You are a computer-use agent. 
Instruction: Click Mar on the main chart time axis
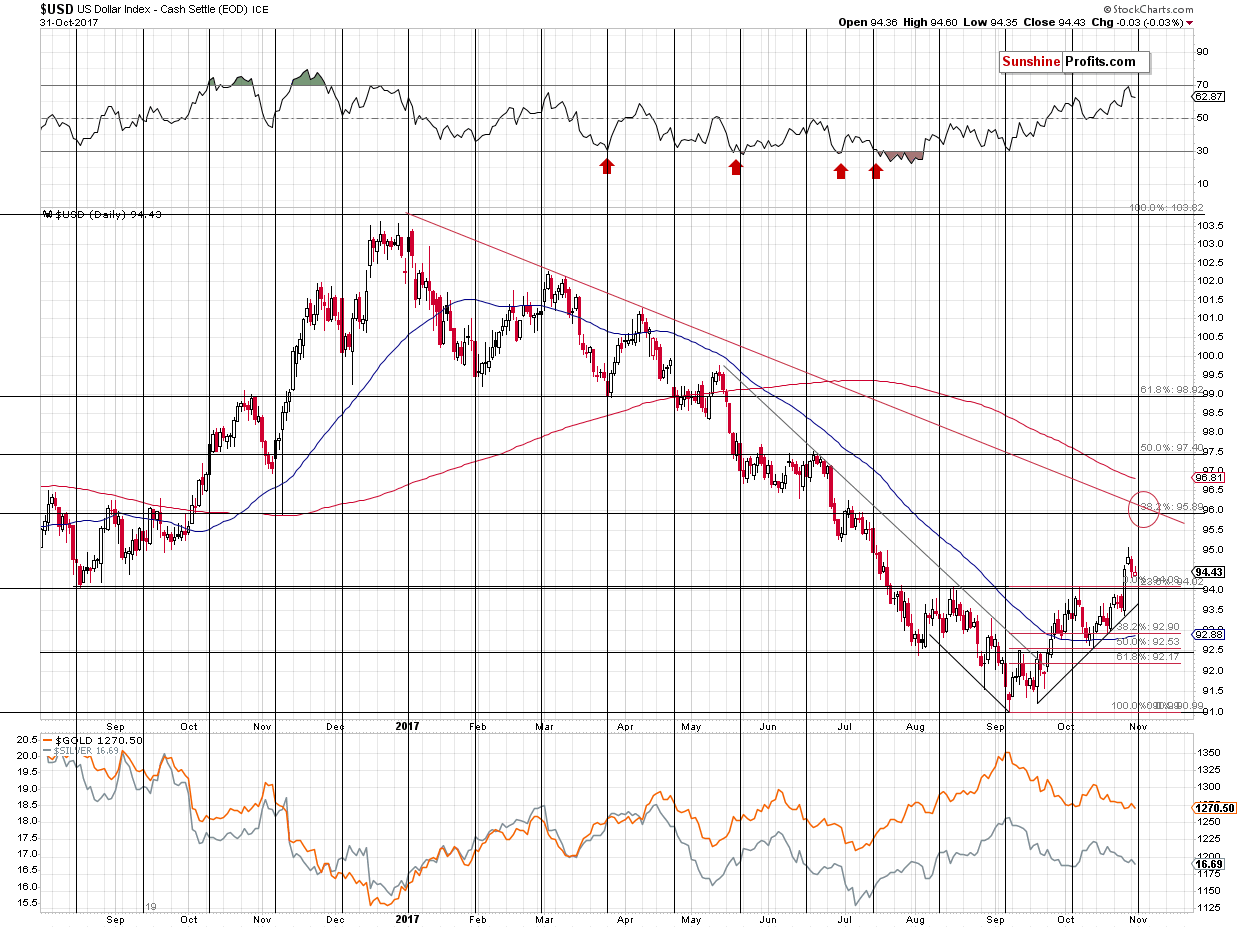(543, 727)
